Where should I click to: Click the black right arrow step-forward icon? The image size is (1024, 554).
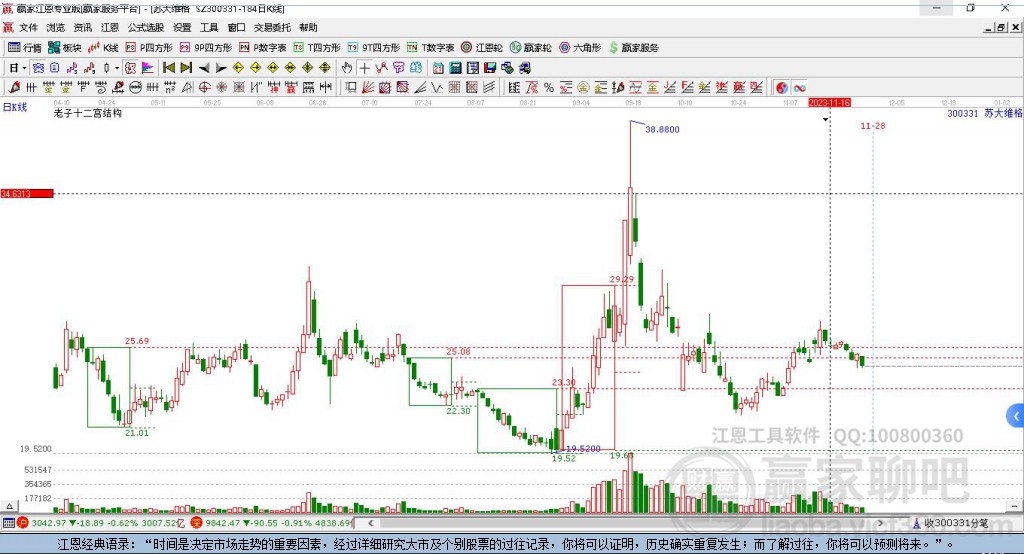click(x=221, y=68)
